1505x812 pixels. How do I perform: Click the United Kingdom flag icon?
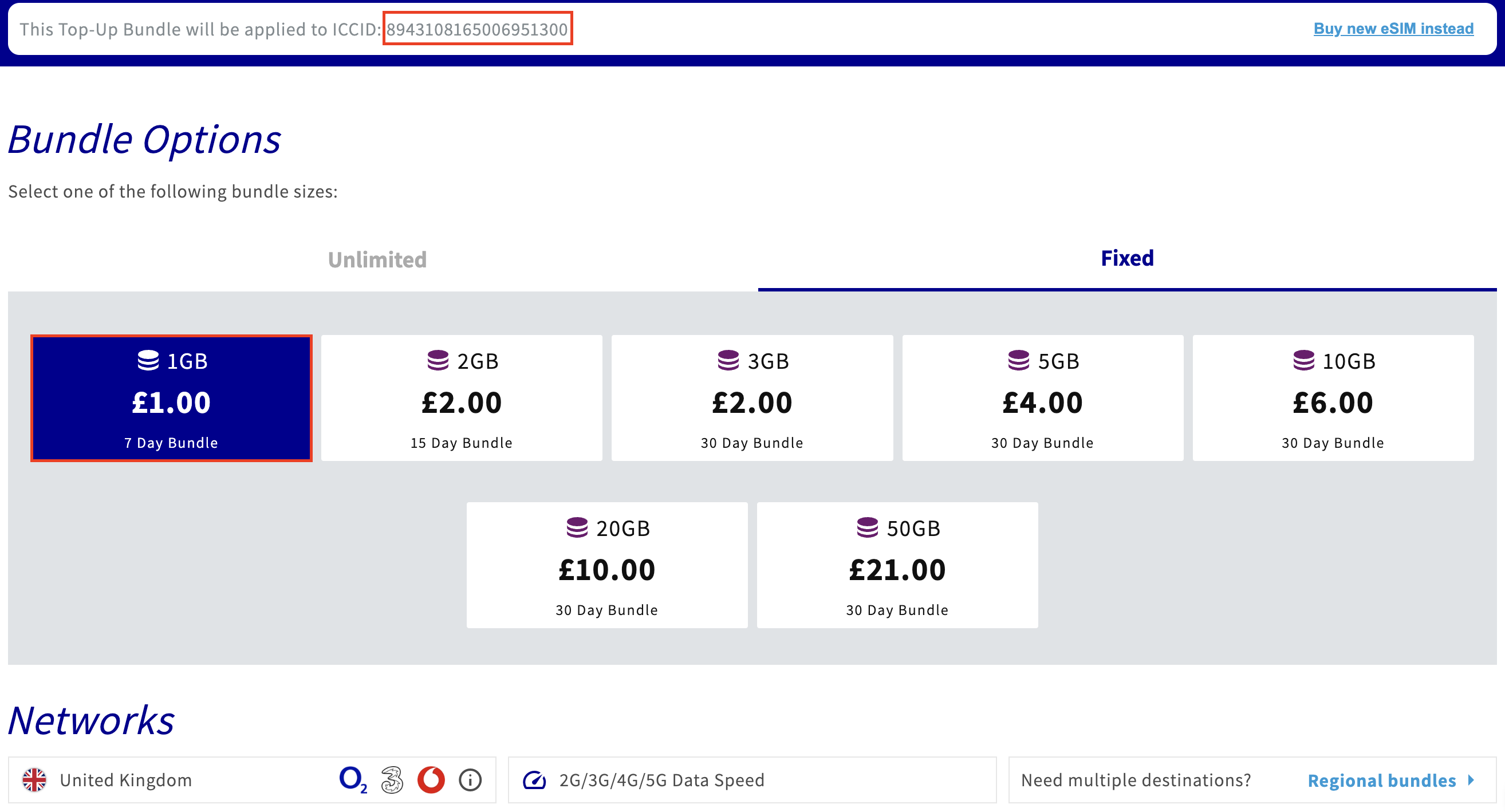click(x=34, y=780)
